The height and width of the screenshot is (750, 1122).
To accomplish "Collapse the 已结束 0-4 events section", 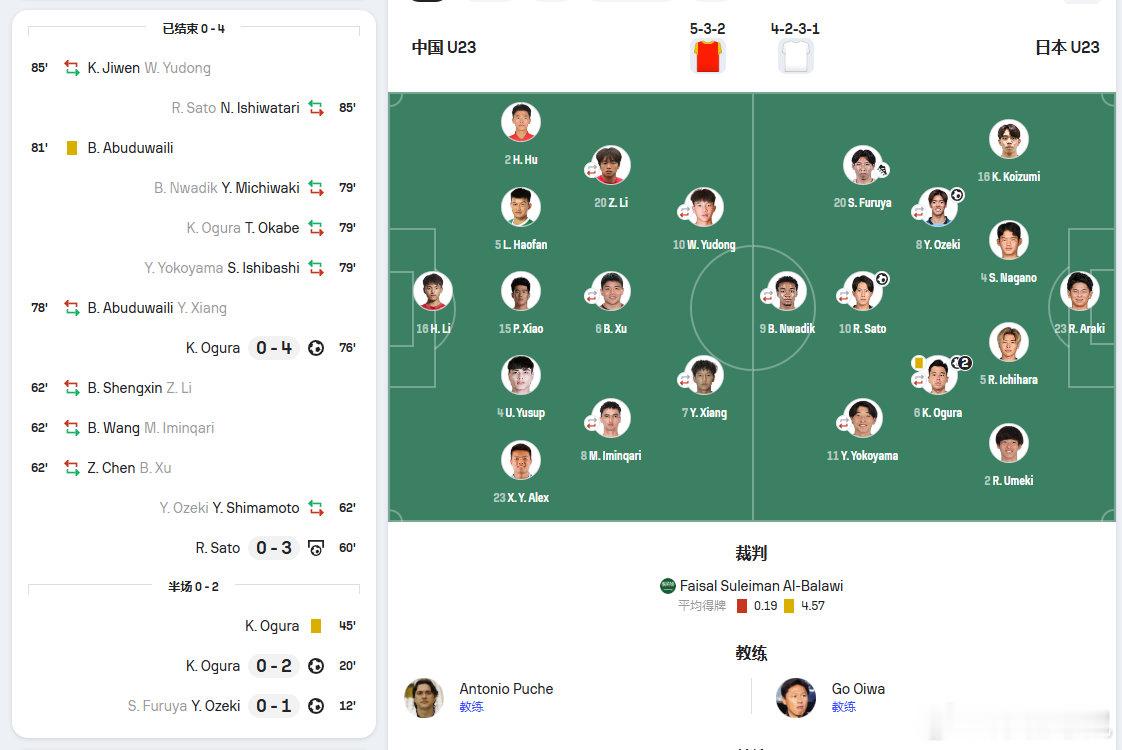I will click(x=193, y=28).
